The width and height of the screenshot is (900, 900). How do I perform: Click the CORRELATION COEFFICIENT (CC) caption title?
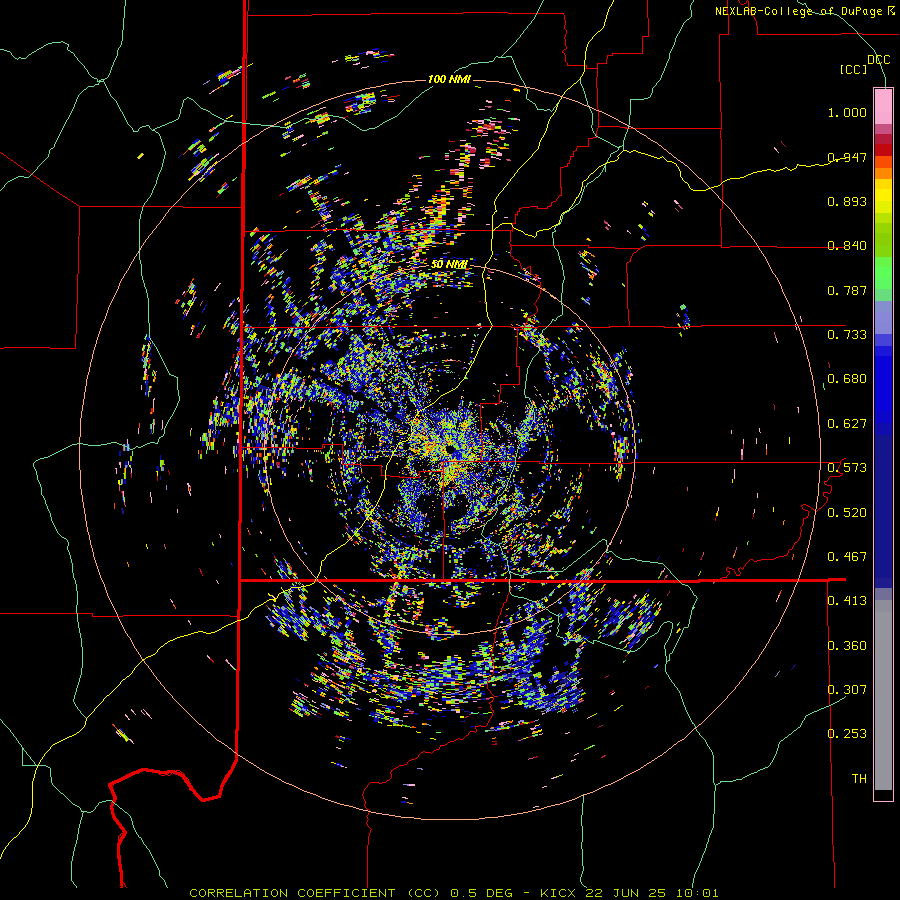pos(315,893)
